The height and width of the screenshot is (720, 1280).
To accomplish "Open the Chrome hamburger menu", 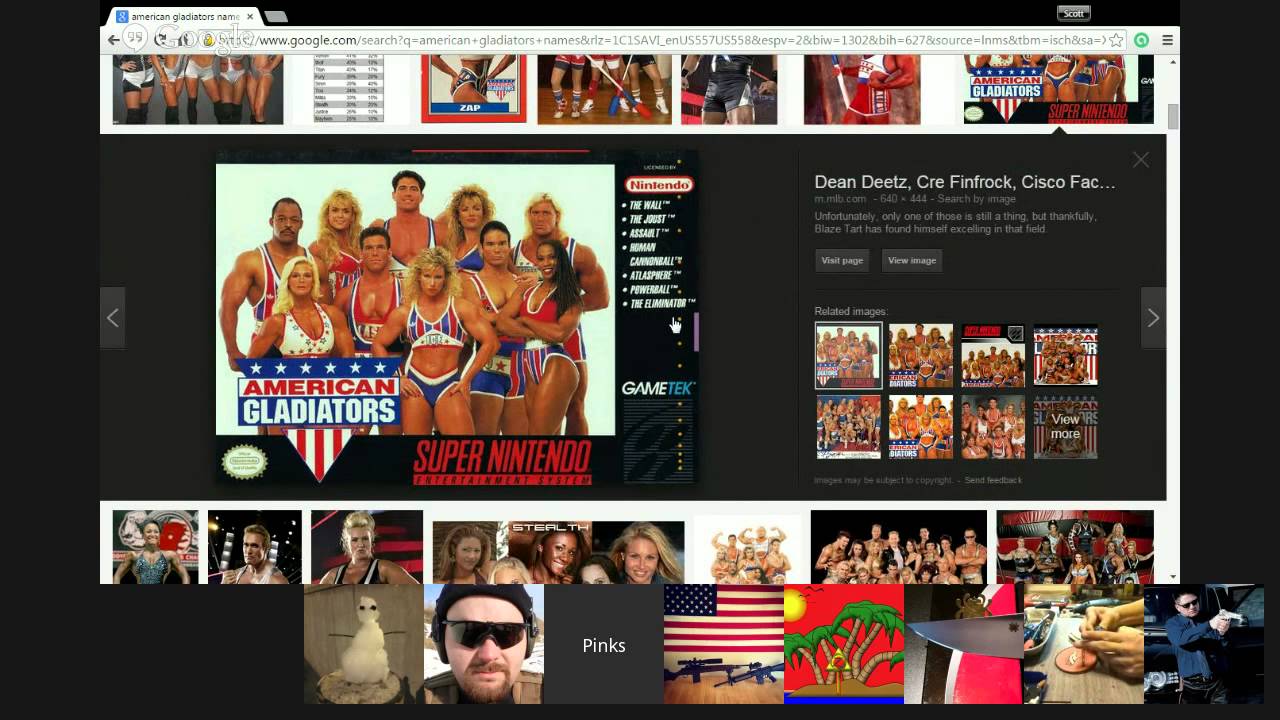I will tap(1167, 40).
